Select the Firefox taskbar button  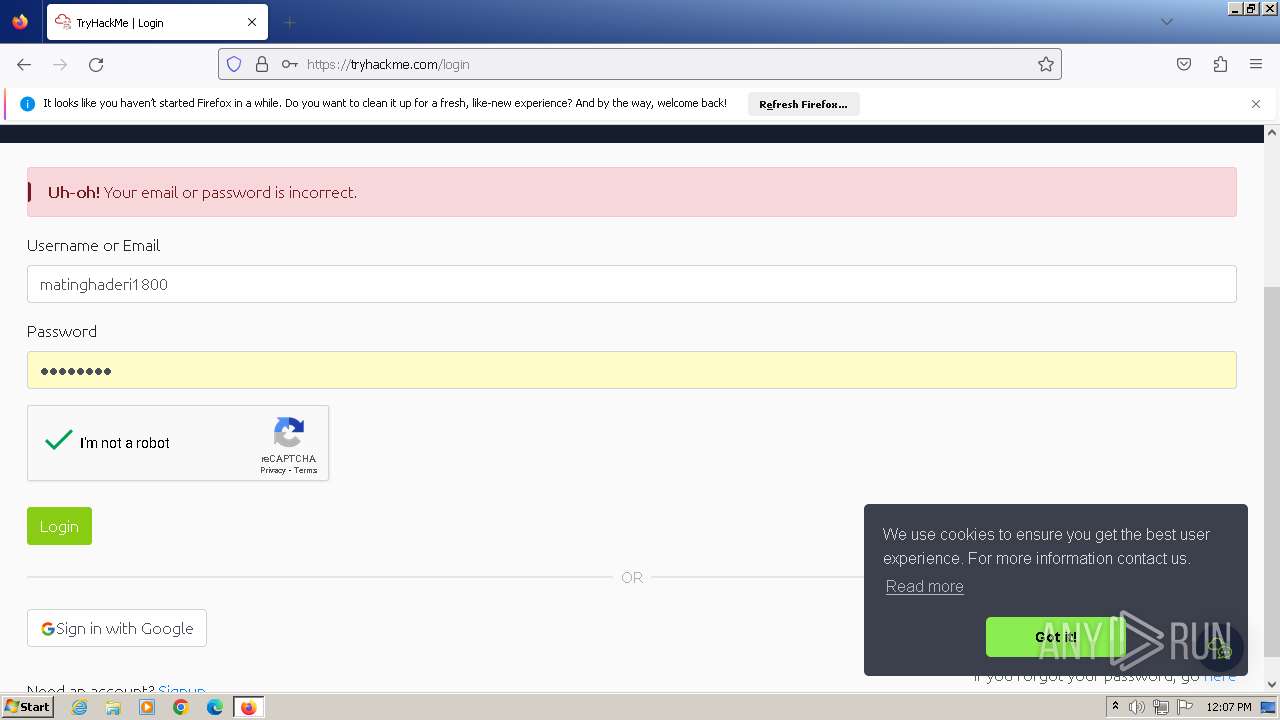[x=249, y=707]
